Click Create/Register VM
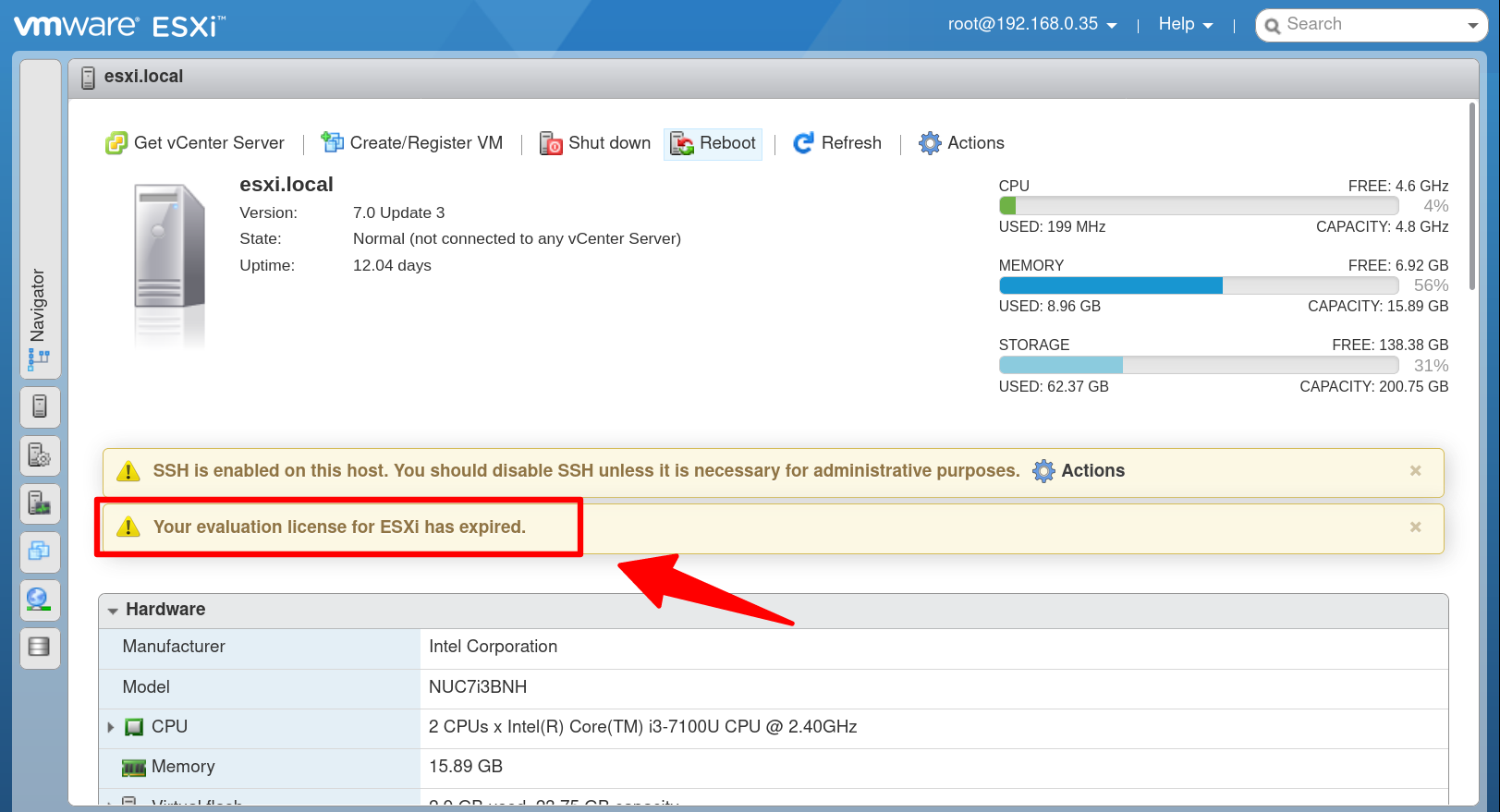The height and width of the screenshot is (812, 1500). click(412, 143)
